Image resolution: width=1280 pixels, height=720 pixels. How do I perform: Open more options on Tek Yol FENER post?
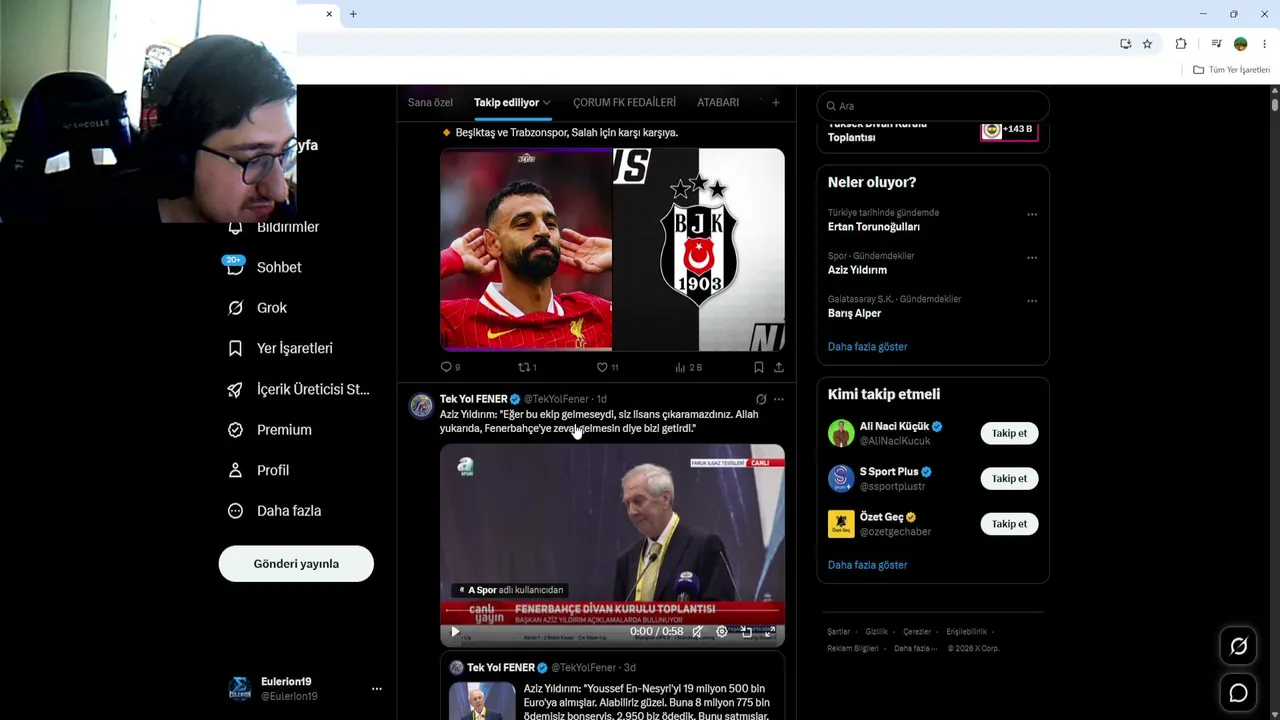(779, 399)
